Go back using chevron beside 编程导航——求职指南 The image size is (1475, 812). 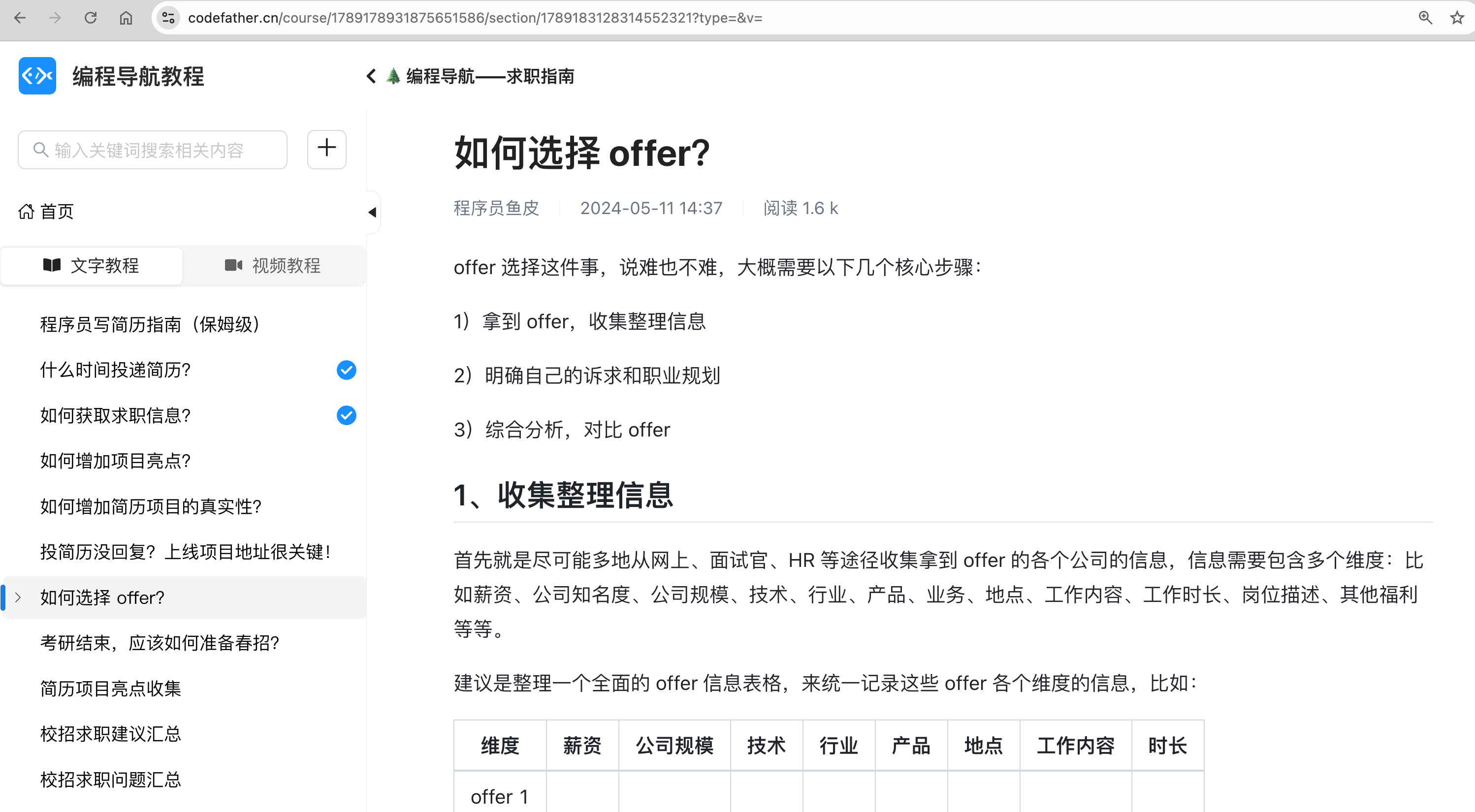(x=371, y=76)
